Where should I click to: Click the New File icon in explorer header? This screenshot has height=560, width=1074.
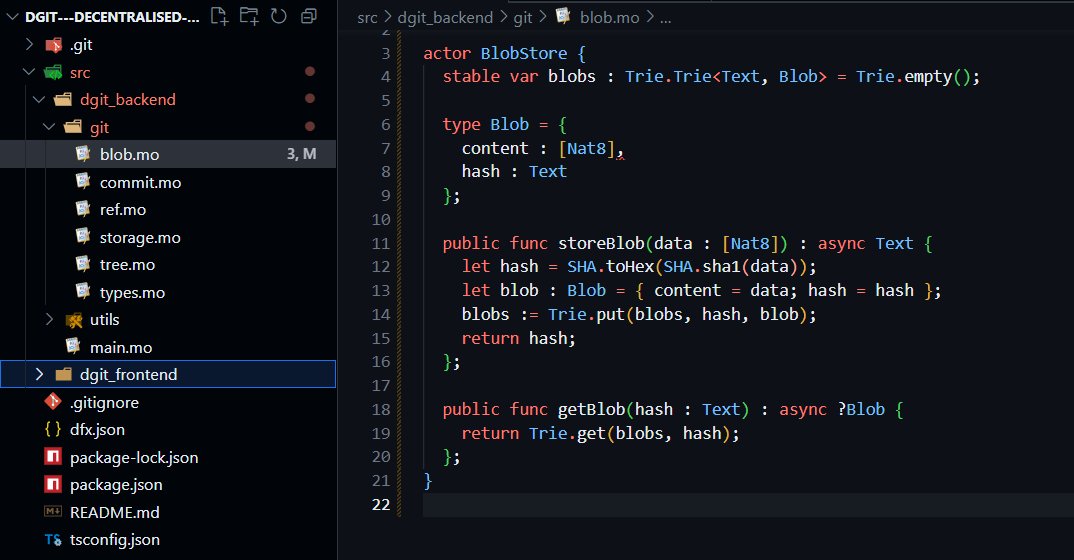coord(219,16)
